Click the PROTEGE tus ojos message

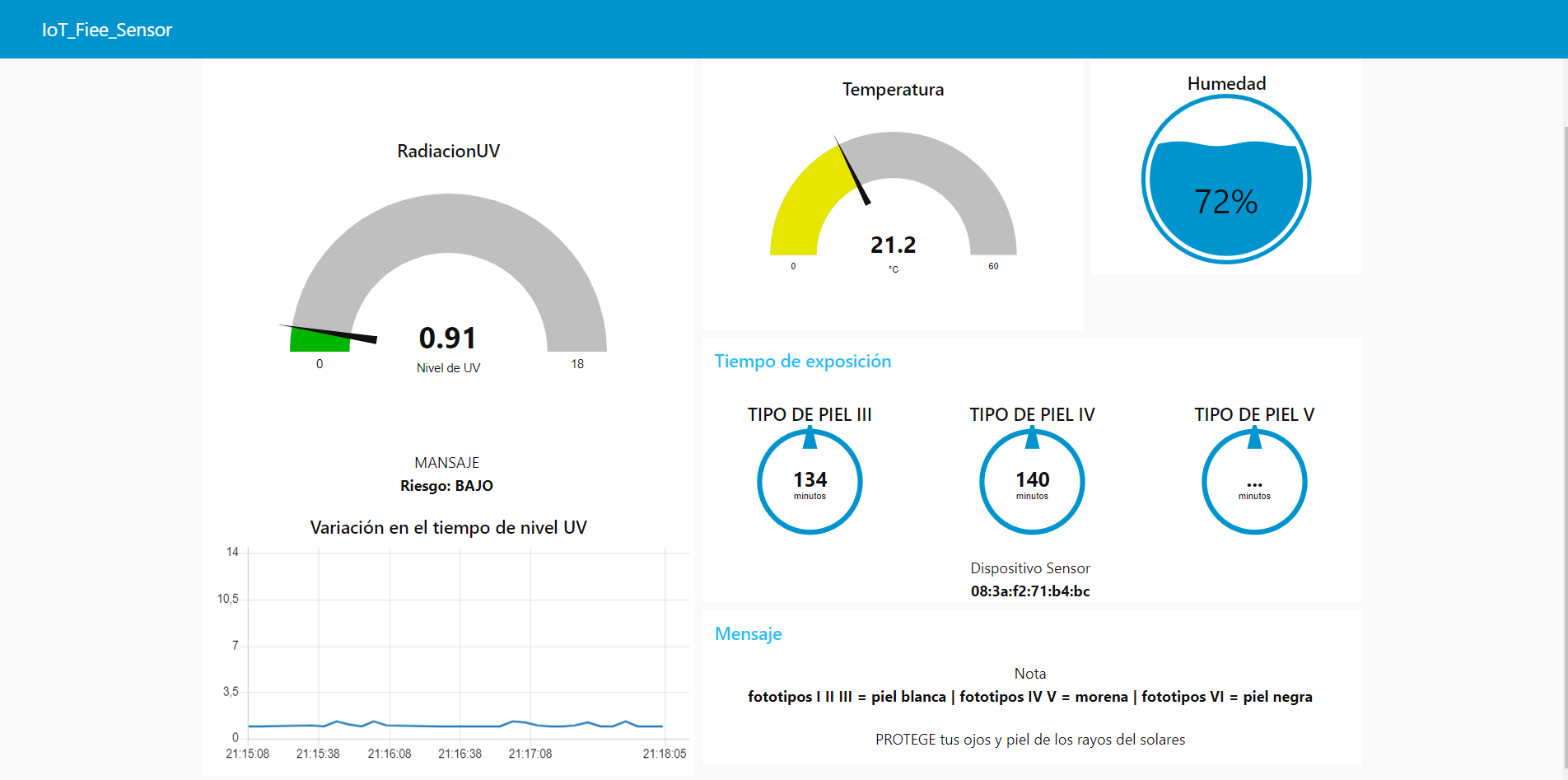pos(1030,740)
